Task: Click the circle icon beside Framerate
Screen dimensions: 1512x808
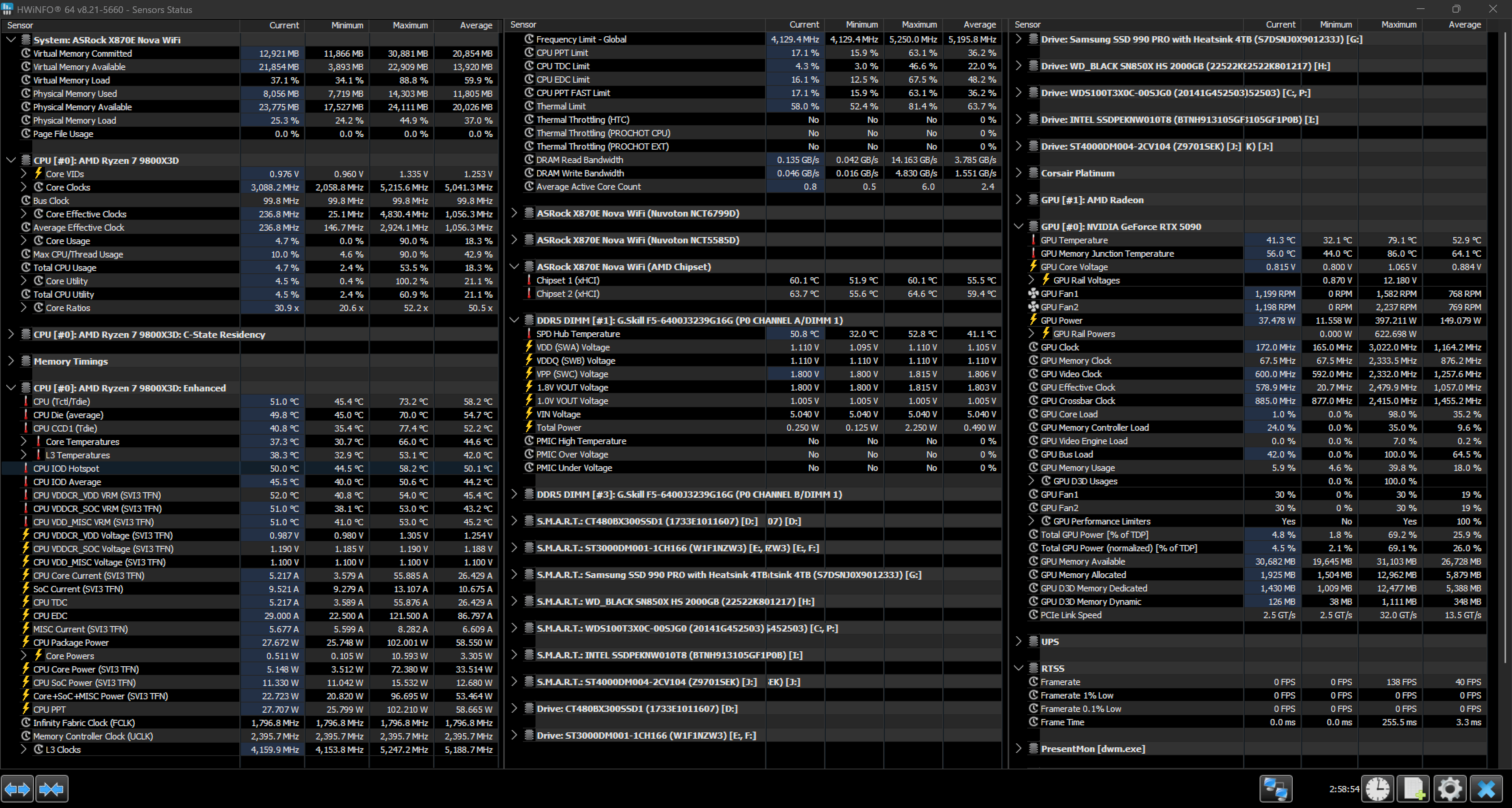Action: (1034, 682)
